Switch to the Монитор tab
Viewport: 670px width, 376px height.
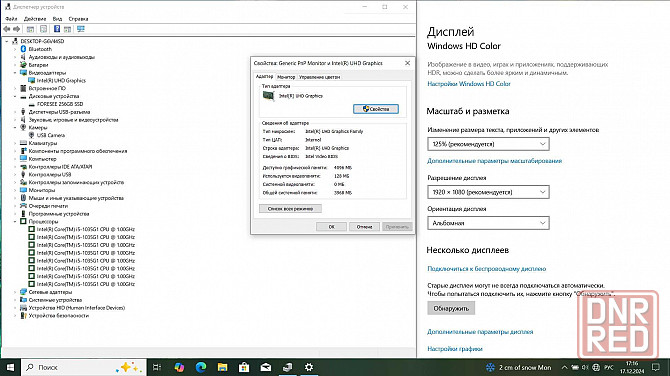(x=286, y=77)
